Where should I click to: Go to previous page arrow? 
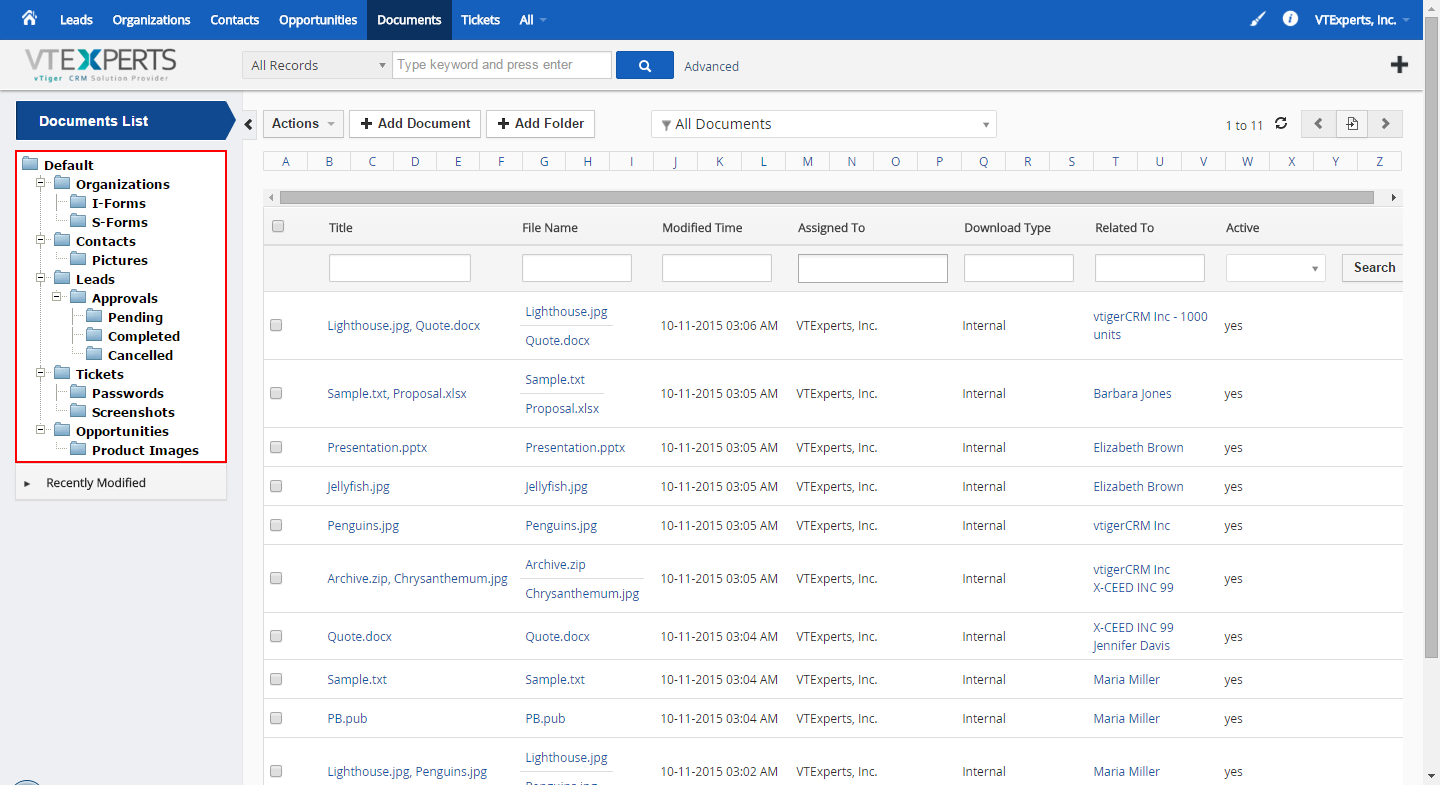(x=1318, y=124)
